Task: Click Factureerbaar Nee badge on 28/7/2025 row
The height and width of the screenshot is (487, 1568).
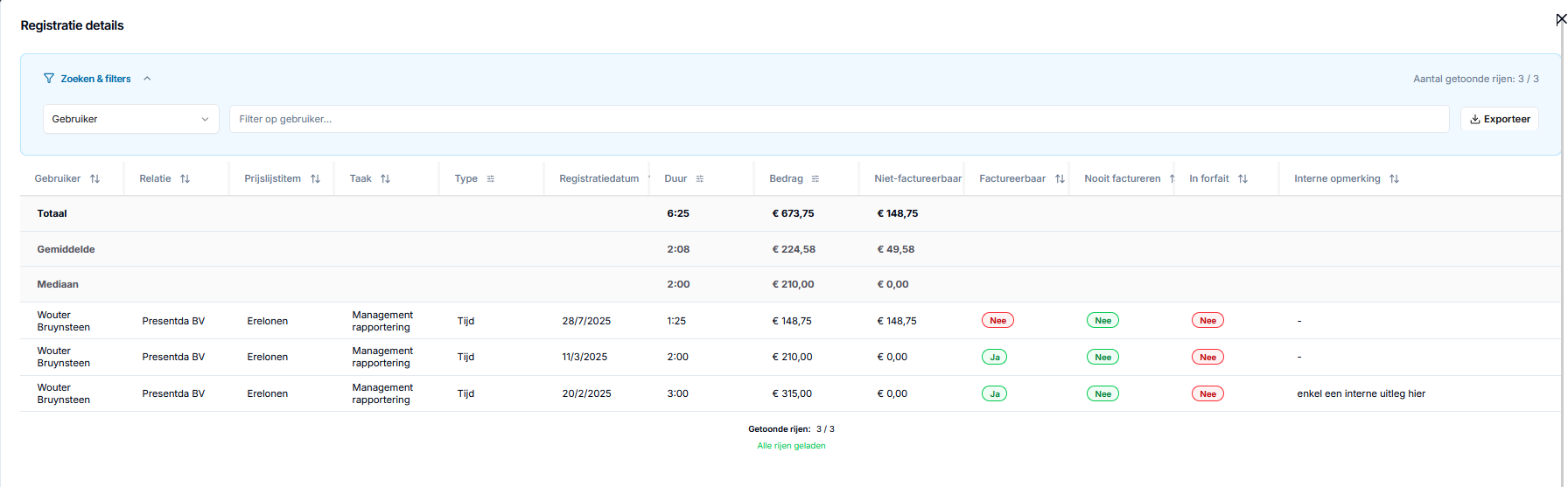Action: click(997, 321)
